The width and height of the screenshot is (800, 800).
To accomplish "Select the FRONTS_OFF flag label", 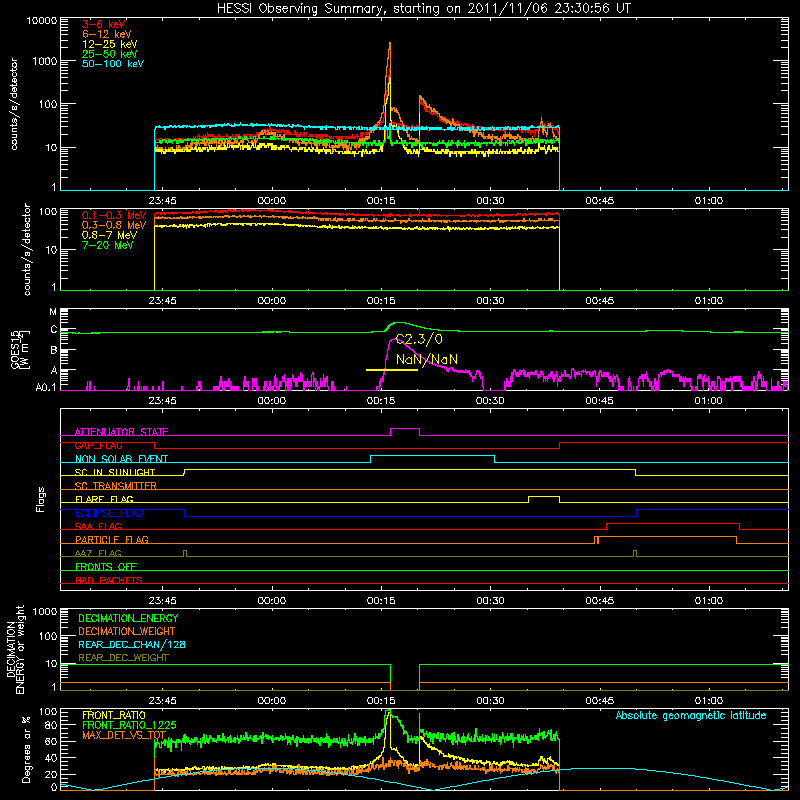I will click(x=106, y=566).
